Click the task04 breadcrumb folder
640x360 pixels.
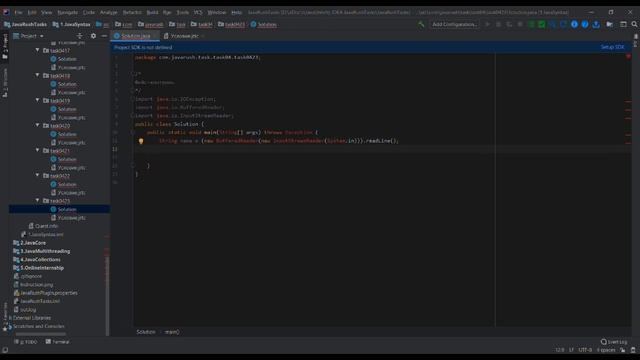[201, 24]
